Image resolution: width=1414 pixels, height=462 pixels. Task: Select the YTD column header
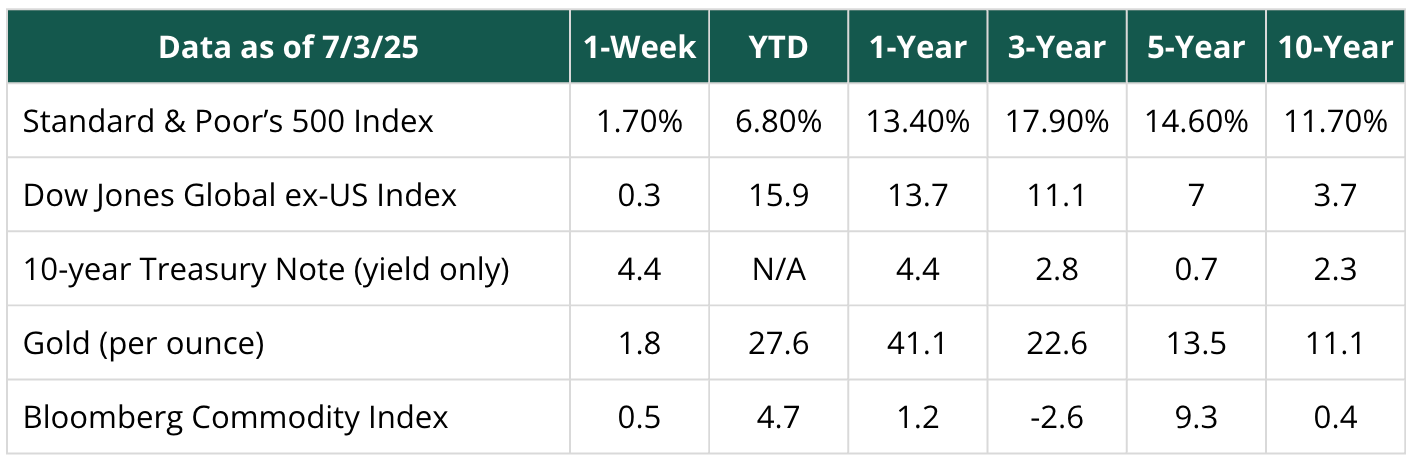click(x=778, y=47)
